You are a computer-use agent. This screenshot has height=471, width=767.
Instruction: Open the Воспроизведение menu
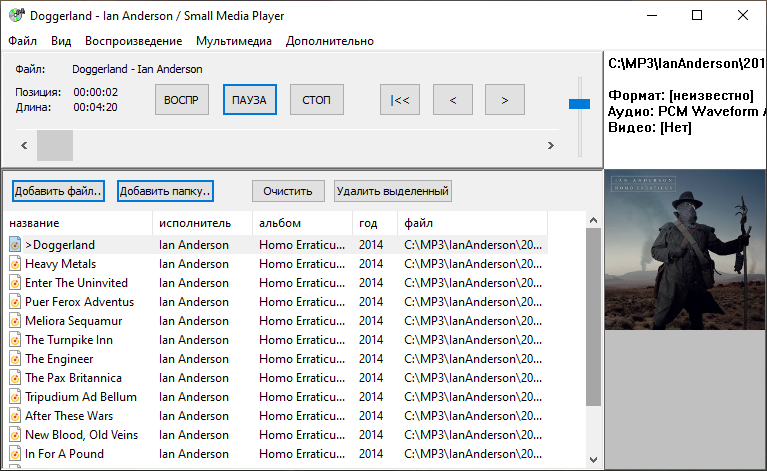pos(134,41)
